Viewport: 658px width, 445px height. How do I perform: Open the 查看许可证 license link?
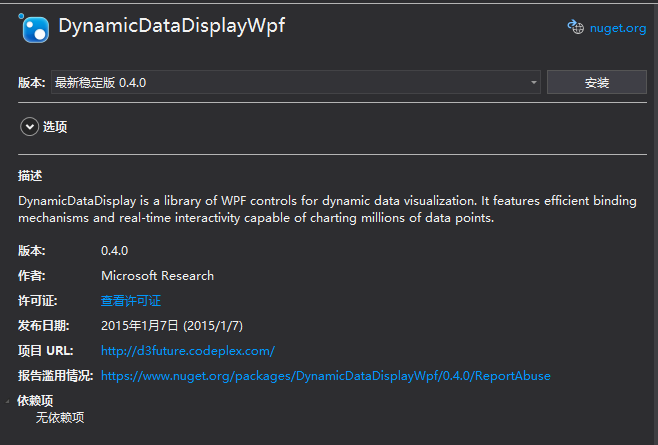click(131, 301)
